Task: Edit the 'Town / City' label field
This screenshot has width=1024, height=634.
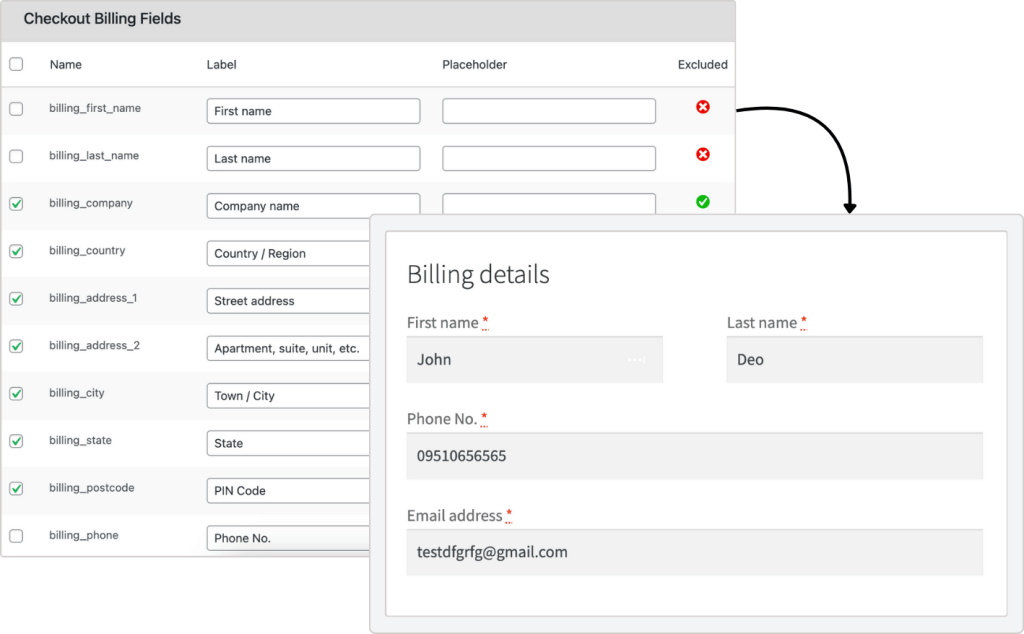Action: pyautogui.click(x=288, y=396)
